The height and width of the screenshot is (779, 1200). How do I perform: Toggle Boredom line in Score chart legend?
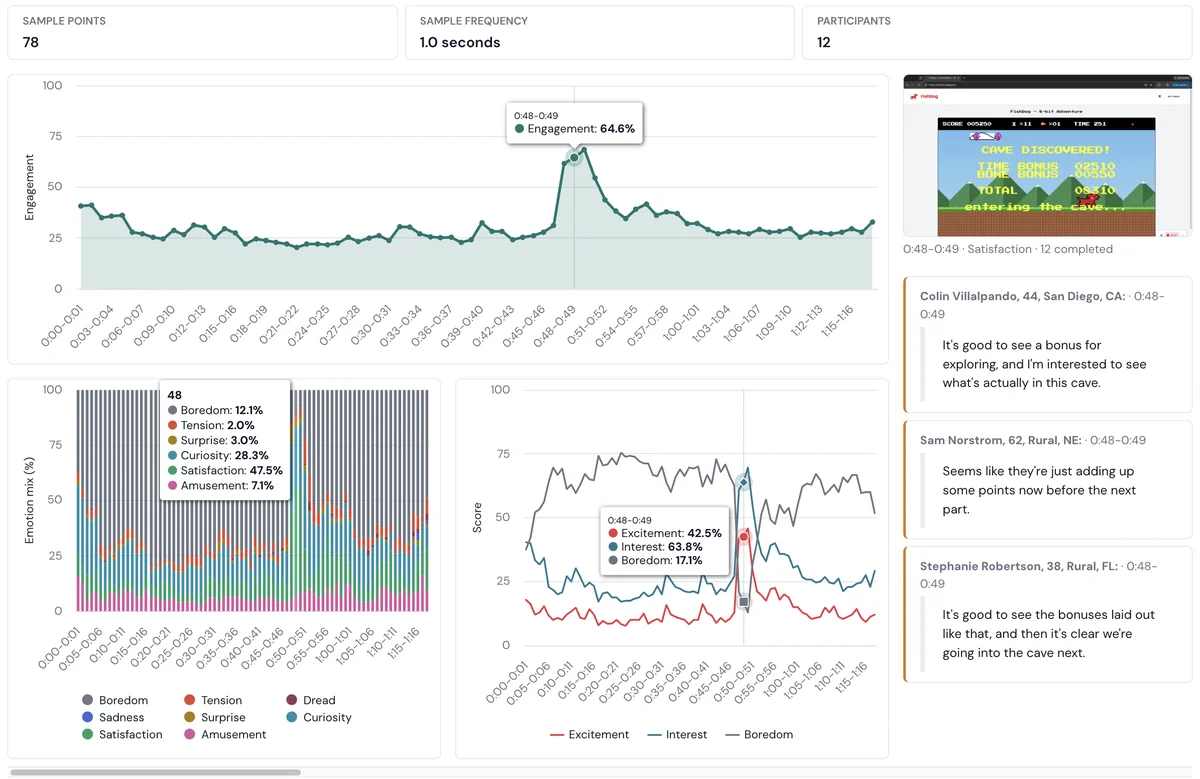(x=759, y=734)
